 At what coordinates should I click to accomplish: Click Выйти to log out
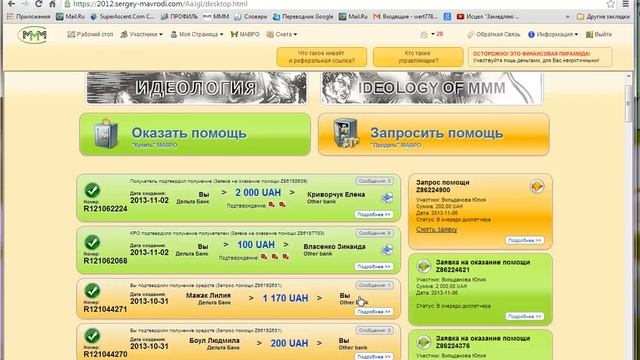pyautogui.click(x=599, y=35)
